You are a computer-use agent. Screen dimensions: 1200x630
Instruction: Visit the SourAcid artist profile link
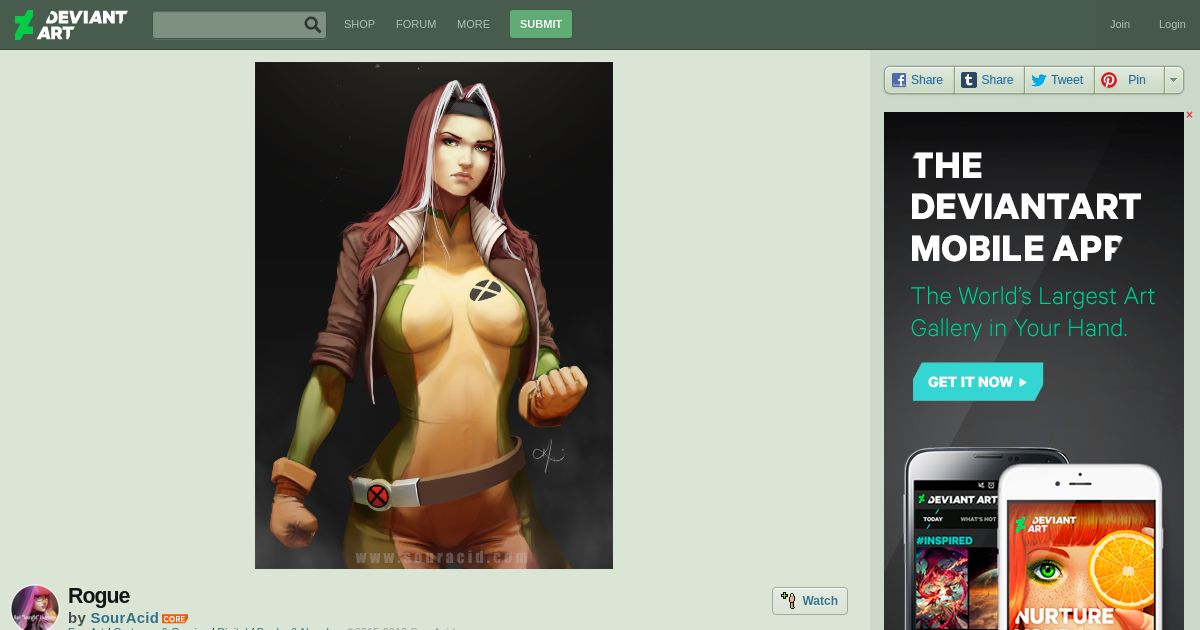point(124,618)
